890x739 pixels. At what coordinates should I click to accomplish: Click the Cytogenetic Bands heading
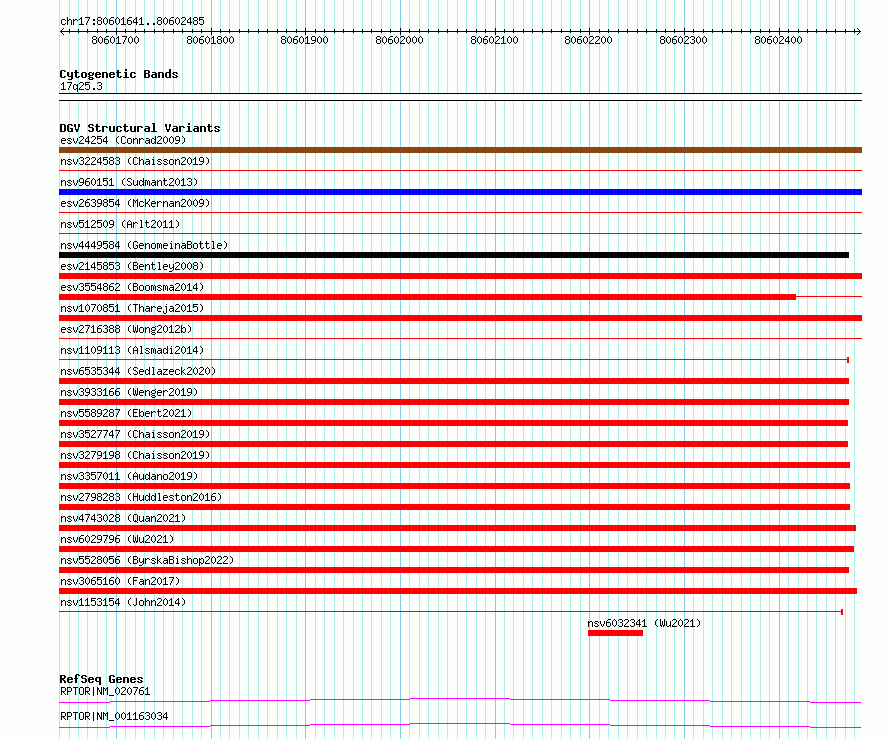[x=119, y=74]
